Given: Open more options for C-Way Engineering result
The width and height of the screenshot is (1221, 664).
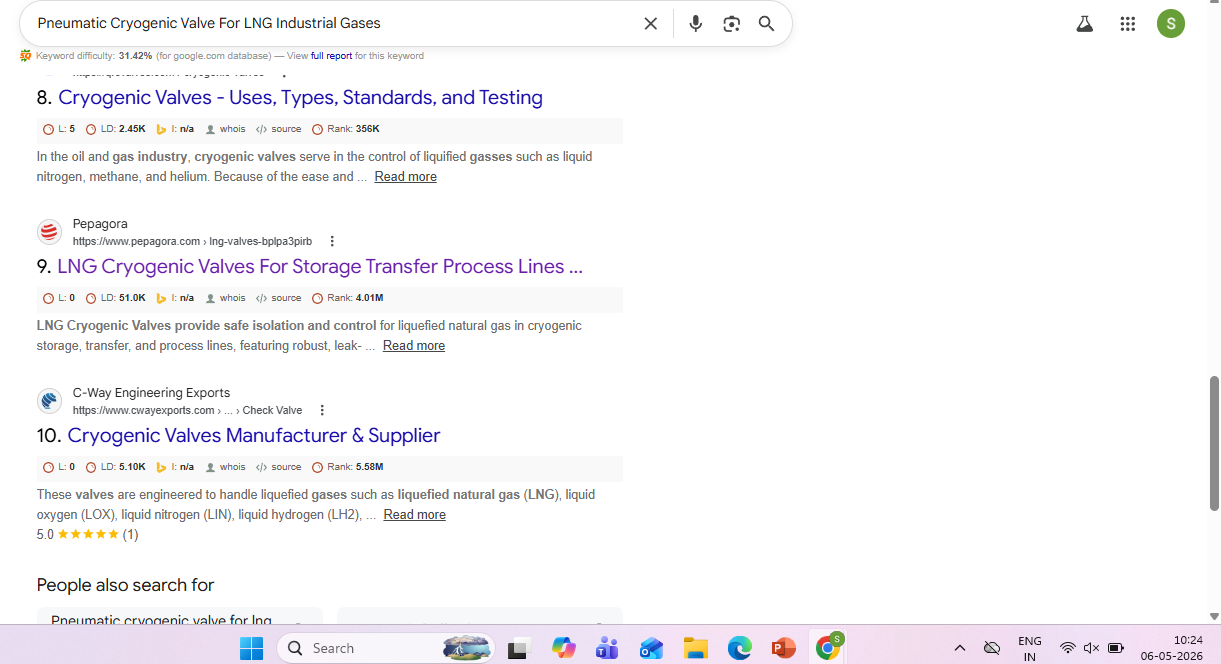Looking at the screenshot, I should pyautogui.click(x=322, y=410).
